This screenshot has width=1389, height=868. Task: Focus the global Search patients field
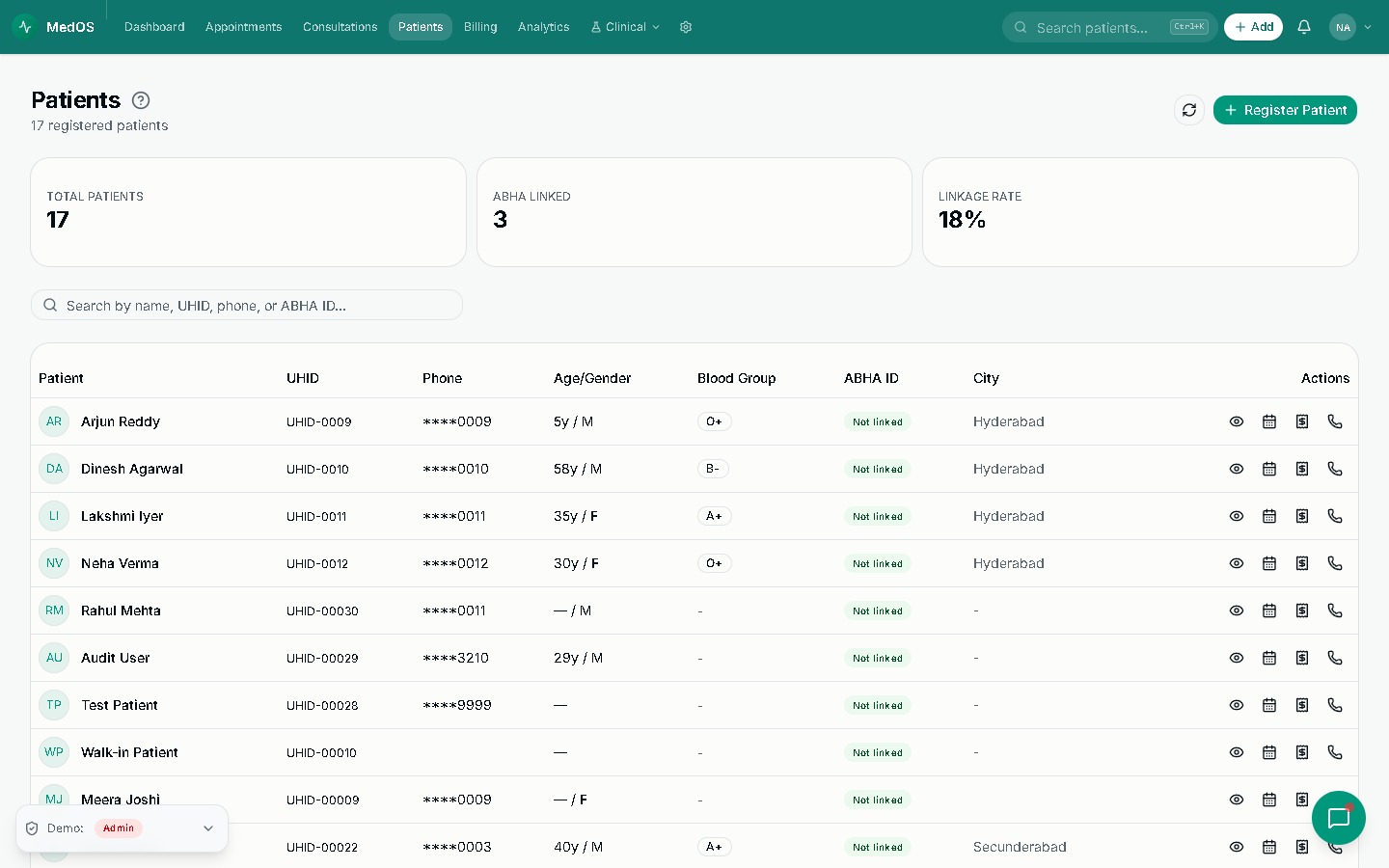click(1109, 27)
